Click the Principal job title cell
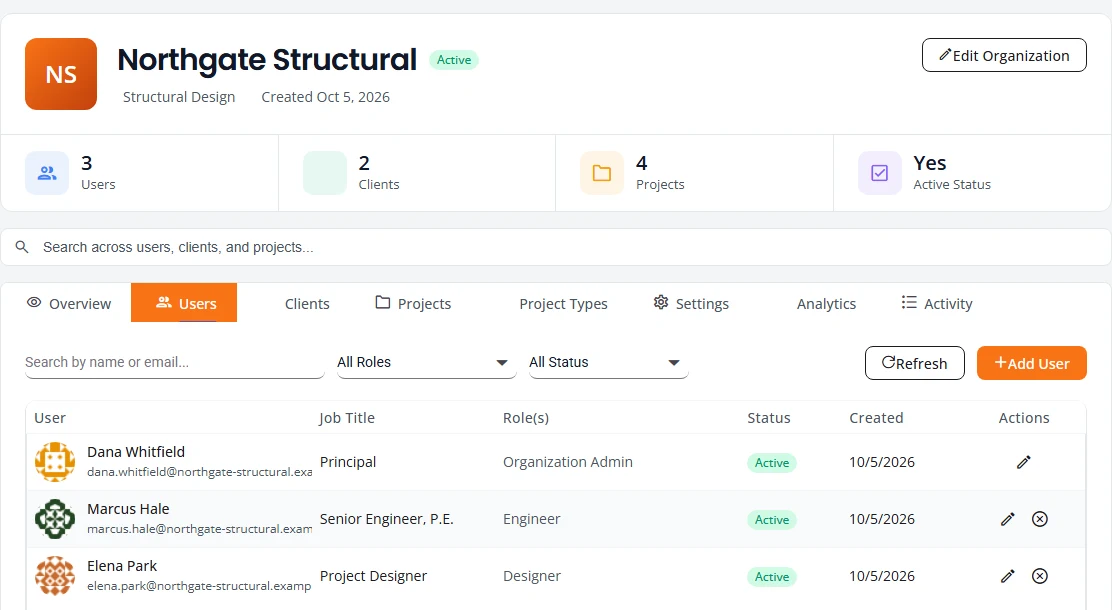 pos(348,462)
